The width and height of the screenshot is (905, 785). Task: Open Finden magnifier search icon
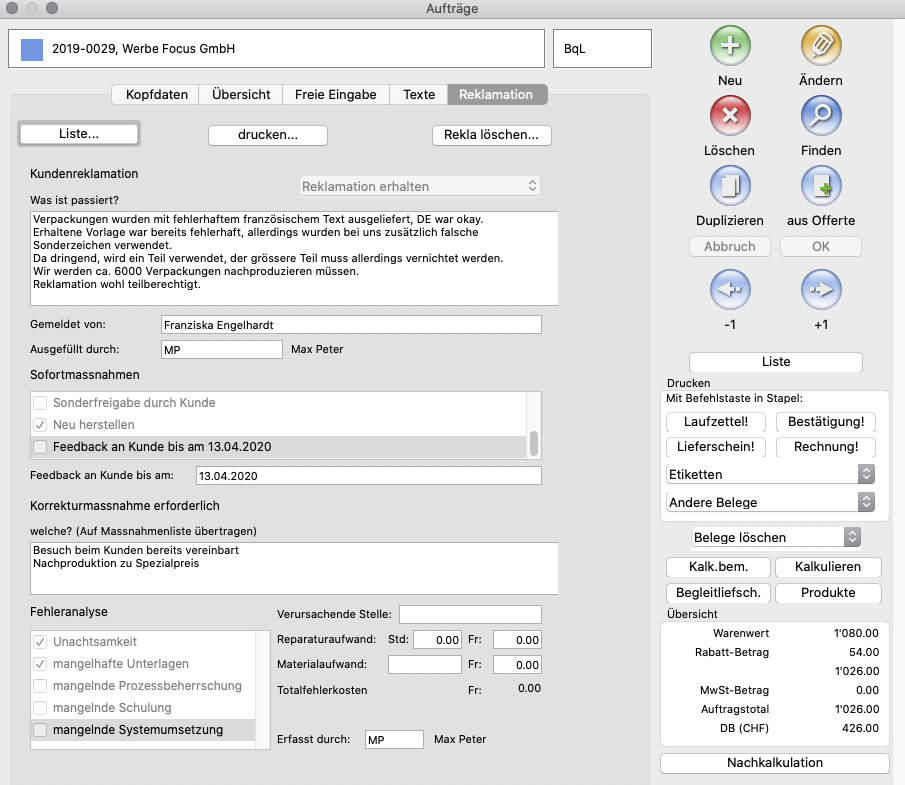click(821, 115)
